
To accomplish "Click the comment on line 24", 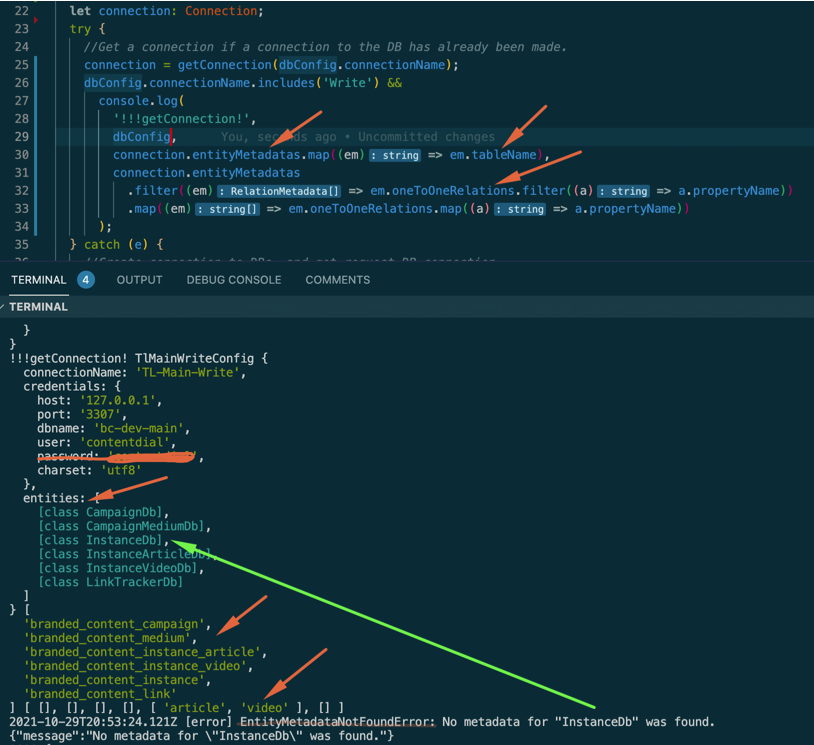I will pyautogui.click(x=325, y=47).
